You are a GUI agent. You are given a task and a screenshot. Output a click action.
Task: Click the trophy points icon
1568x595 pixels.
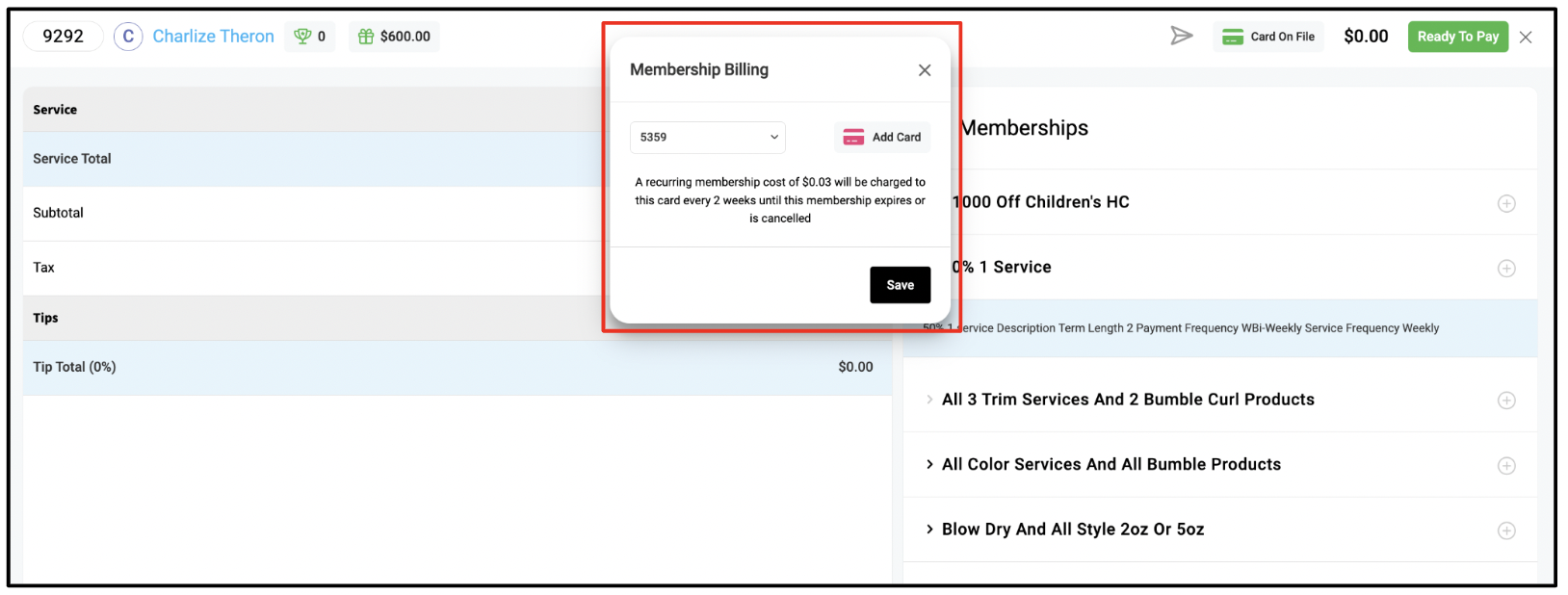302,37
